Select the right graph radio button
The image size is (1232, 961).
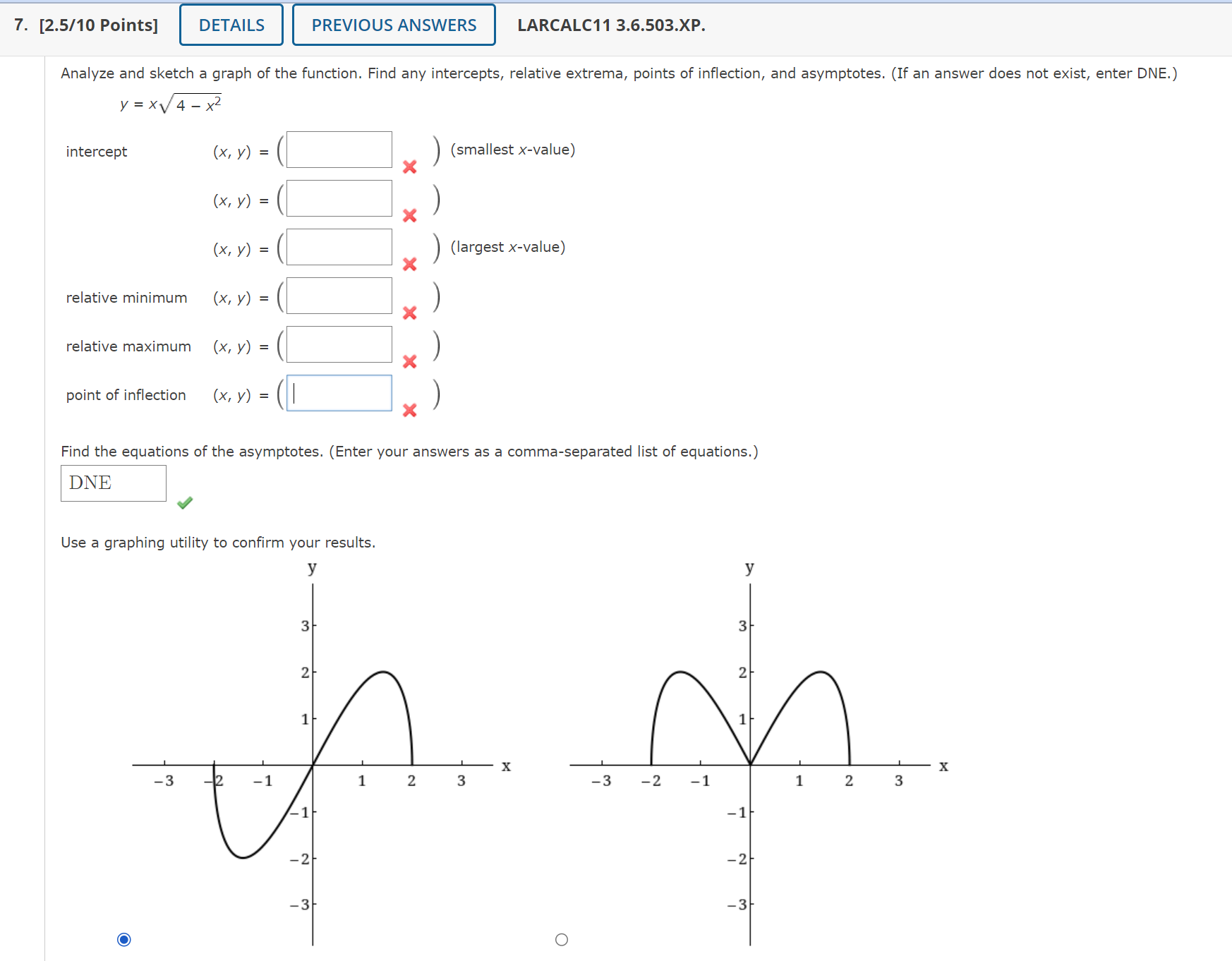(x=562, y=939)
